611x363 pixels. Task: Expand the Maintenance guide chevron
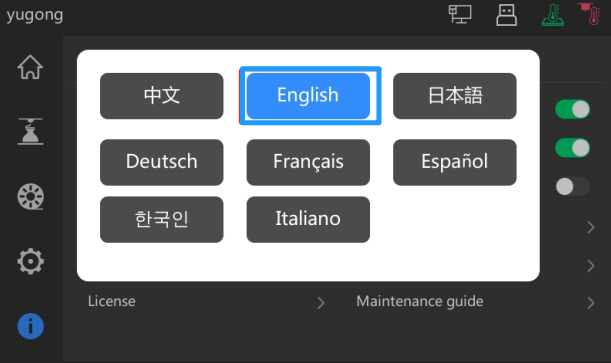click(x=591, y=303)
